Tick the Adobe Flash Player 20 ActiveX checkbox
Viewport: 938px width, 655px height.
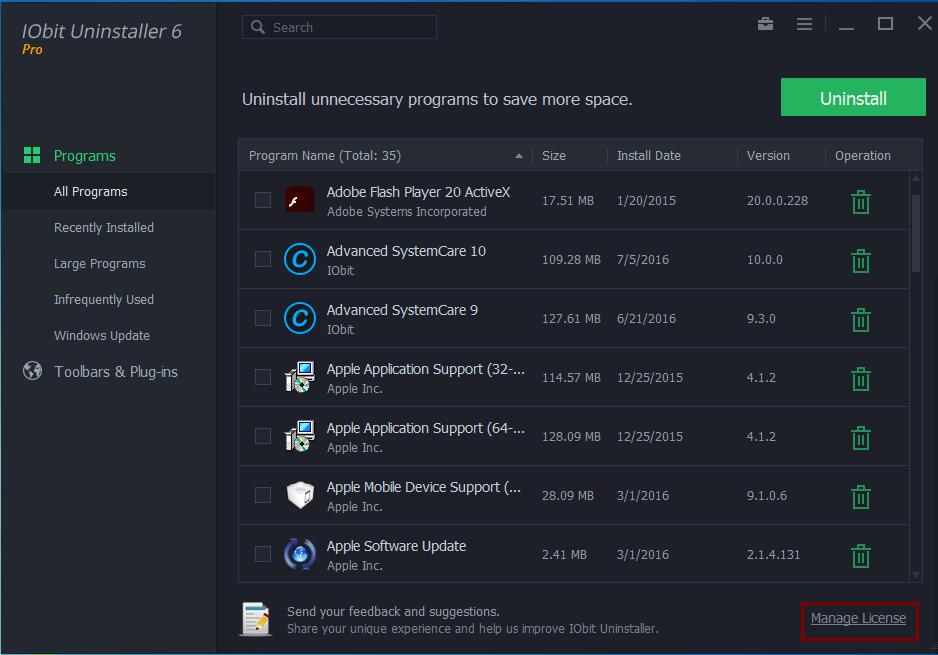[x=263, y=200]
